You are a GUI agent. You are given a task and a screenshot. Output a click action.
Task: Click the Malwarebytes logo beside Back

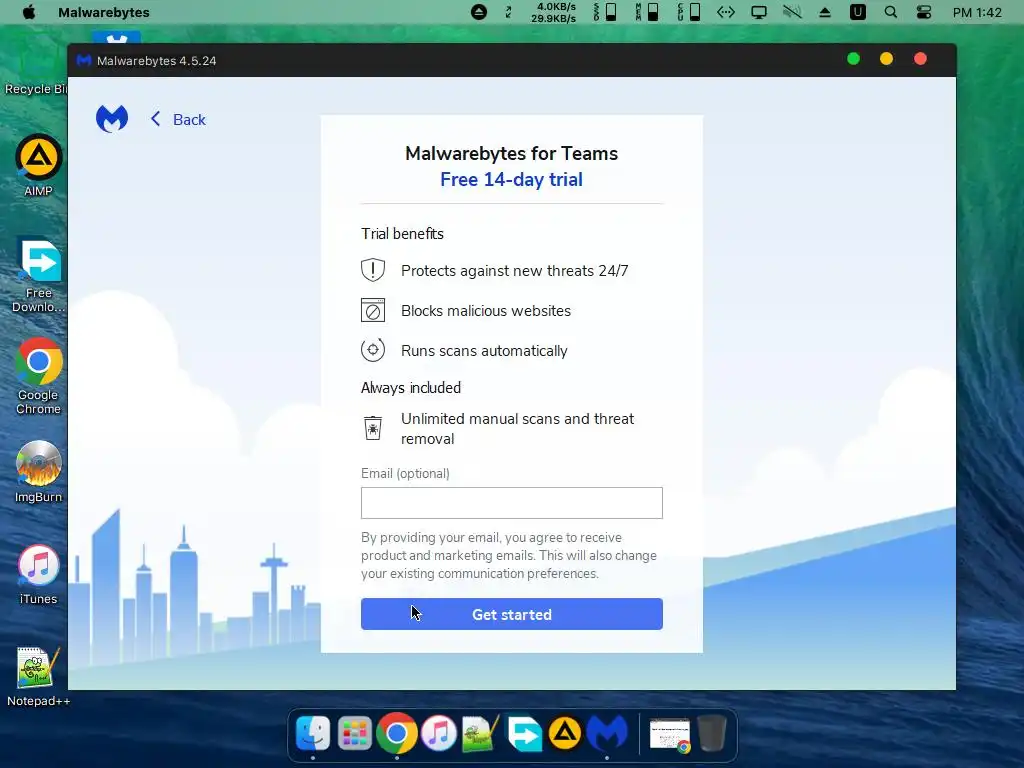point(112,119)
